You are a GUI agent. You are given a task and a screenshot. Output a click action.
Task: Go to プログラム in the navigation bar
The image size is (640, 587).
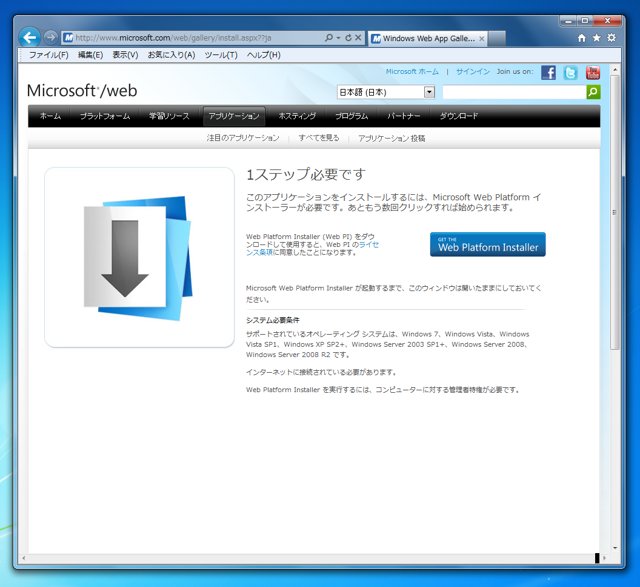click(x=351, y=116)
